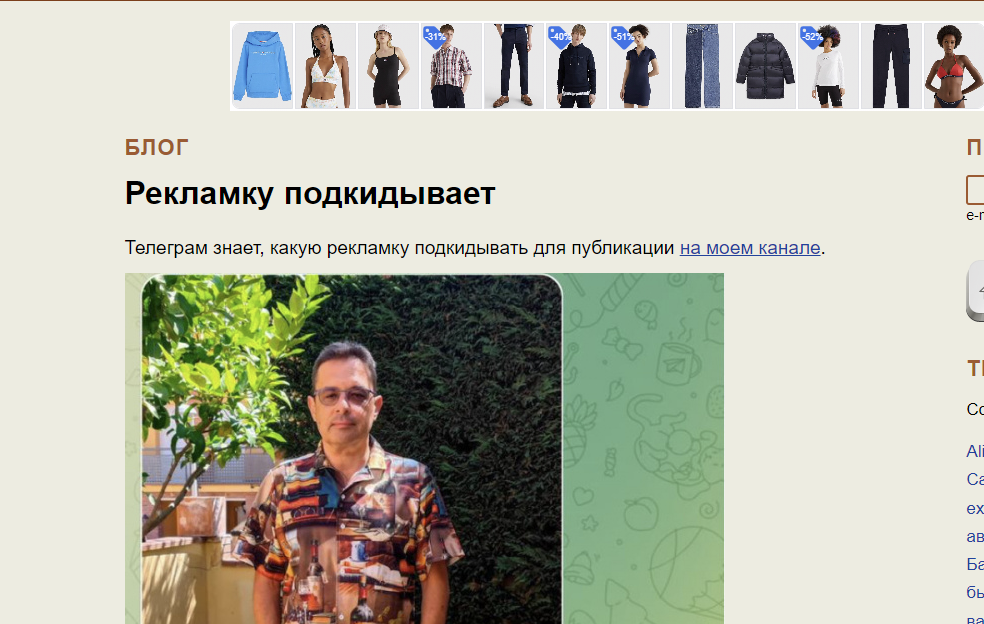The height and width of the screenshot is (624, 984).
Task: Open the navy chinos ad thumbnail
Action: [513, 66]
